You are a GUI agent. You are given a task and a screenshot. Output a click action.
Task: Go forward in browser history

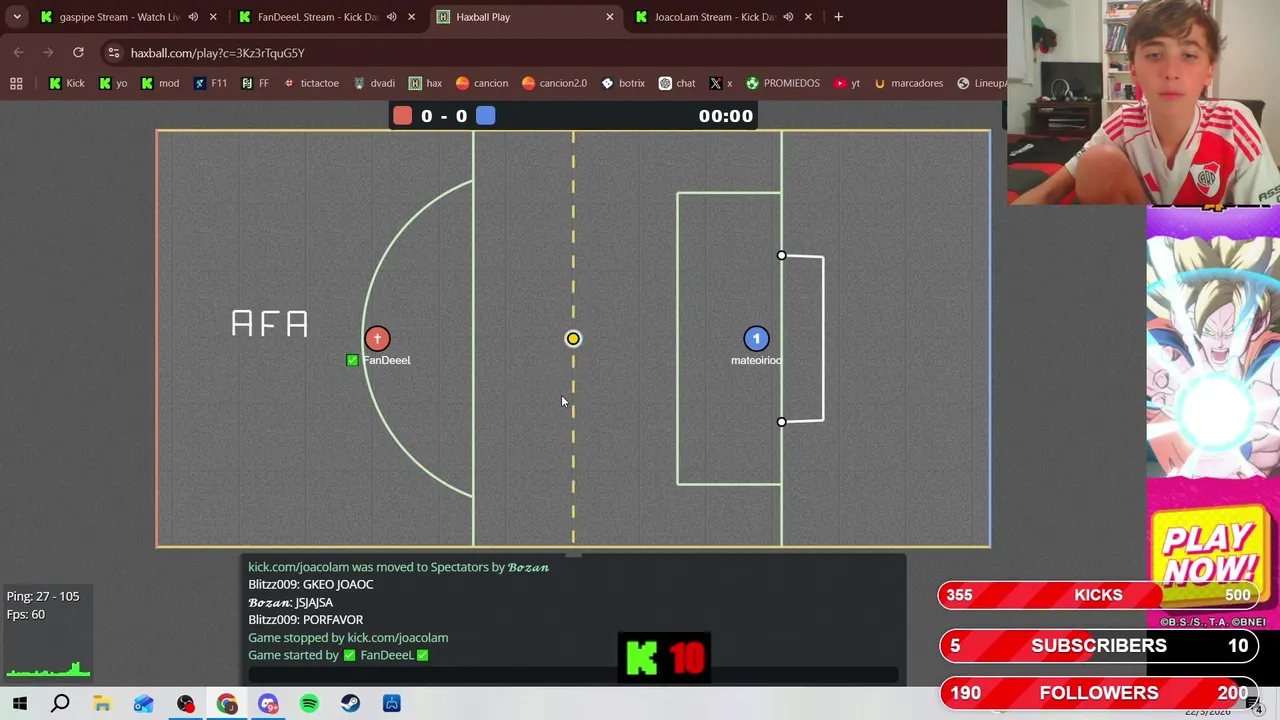coord(48,52)
